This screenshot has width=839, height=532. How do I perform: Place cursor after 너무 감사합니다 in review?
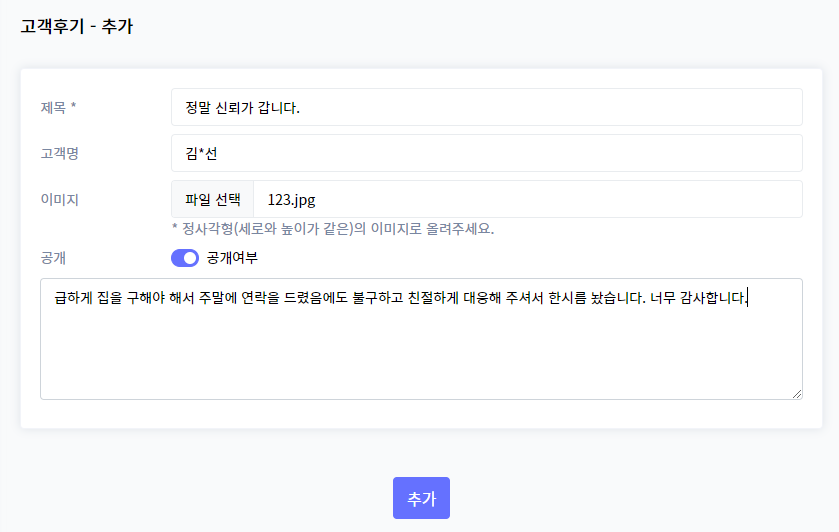click(x=748, y=298)
